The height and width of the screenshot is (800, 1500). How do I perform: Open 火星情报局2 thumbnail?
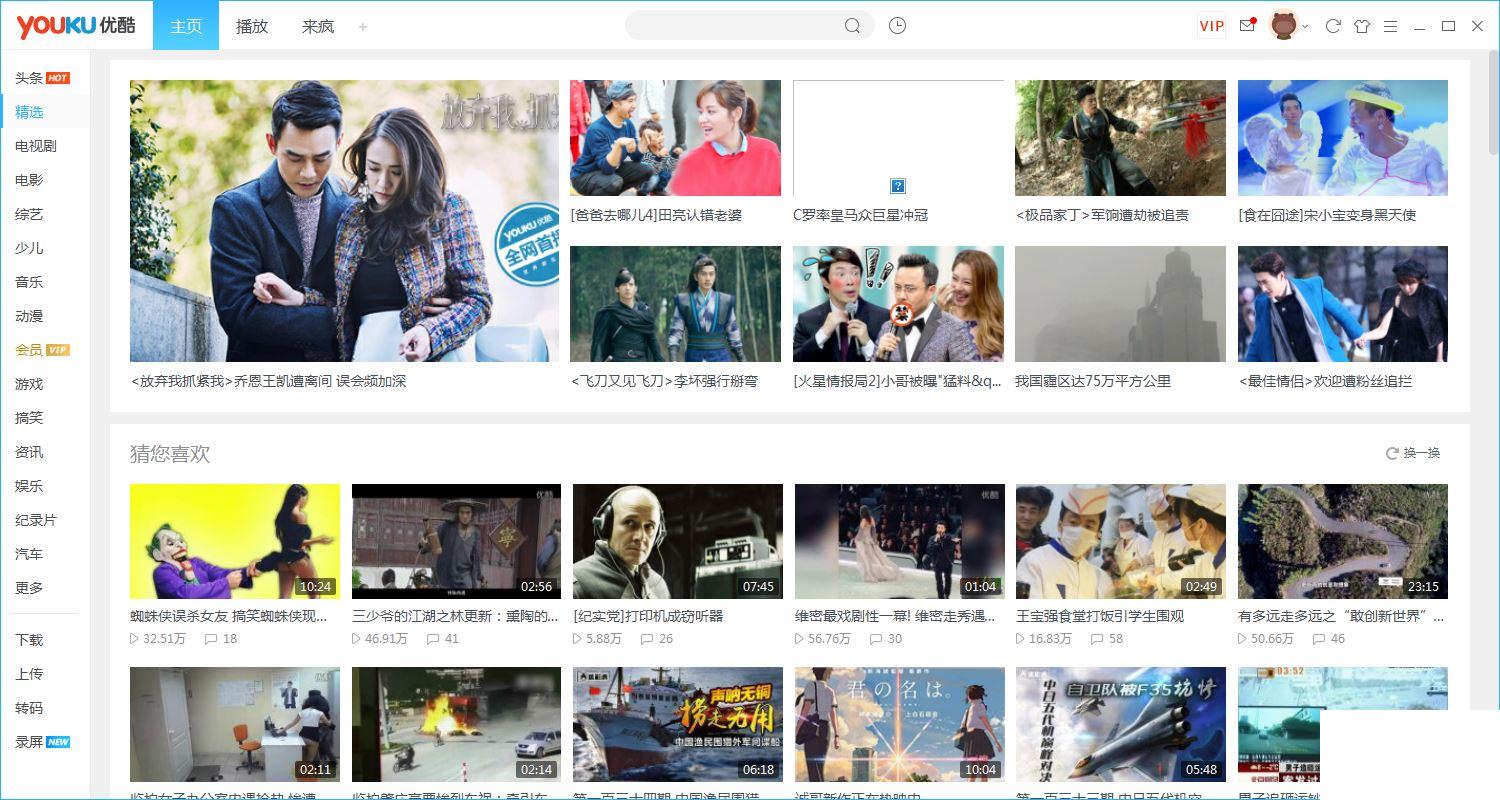coord(898,304)
